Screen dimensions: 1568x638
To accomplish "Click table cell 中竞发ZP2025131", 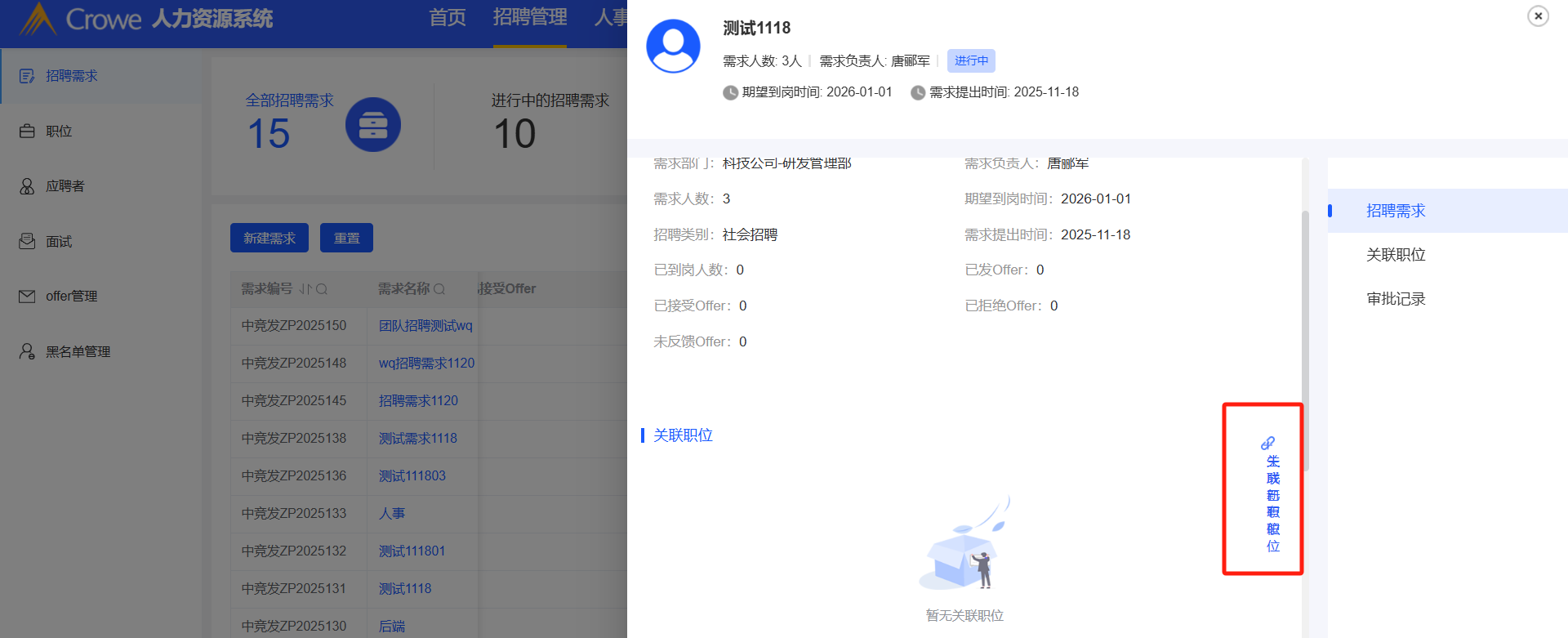I will point(294,589).
